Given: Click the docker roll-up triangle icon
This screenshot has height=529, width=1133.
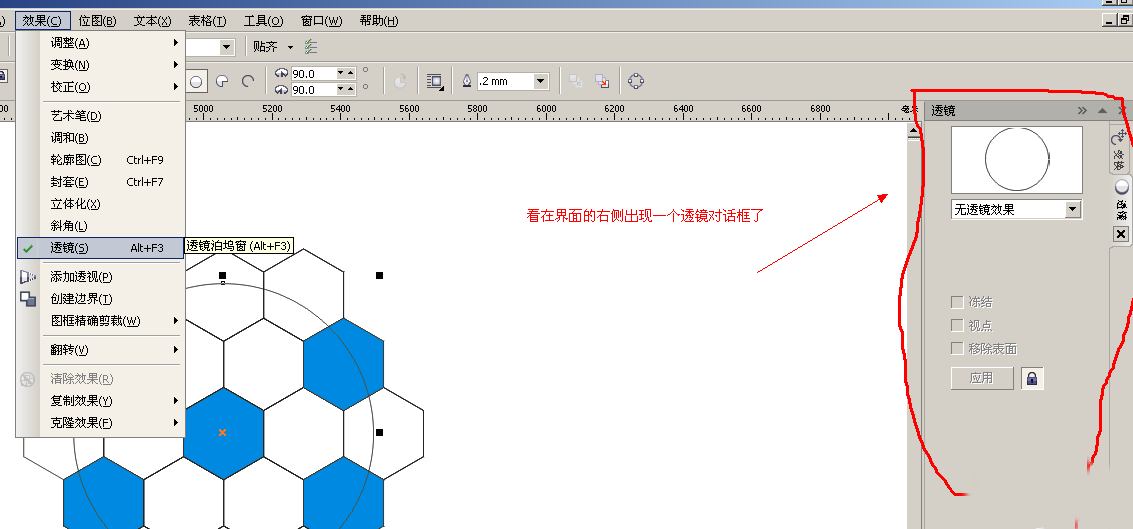Looking at the screenshot, I should [x=1102, y=111].
